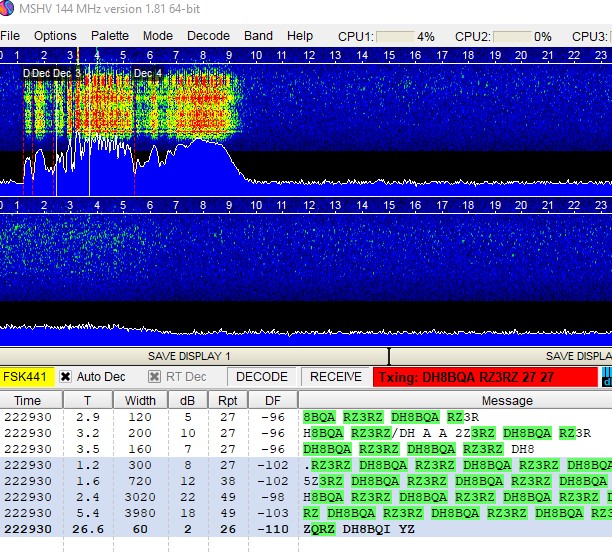Select the decode row with T 3.2

tap(306, 433)
